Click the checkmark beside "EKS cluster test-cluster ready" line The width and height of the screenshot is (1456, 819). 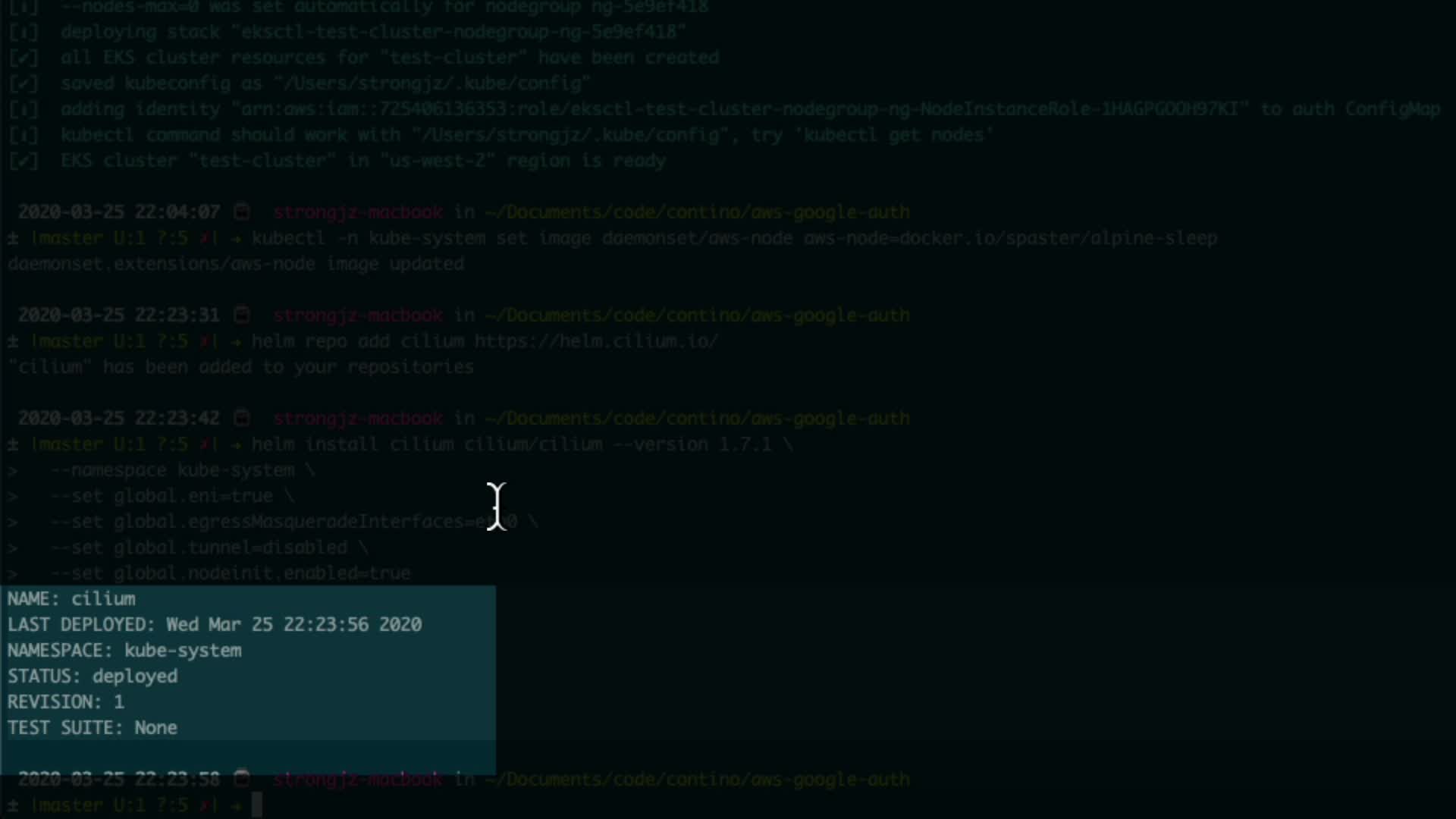pyautogui.click(x=23, y=161)
